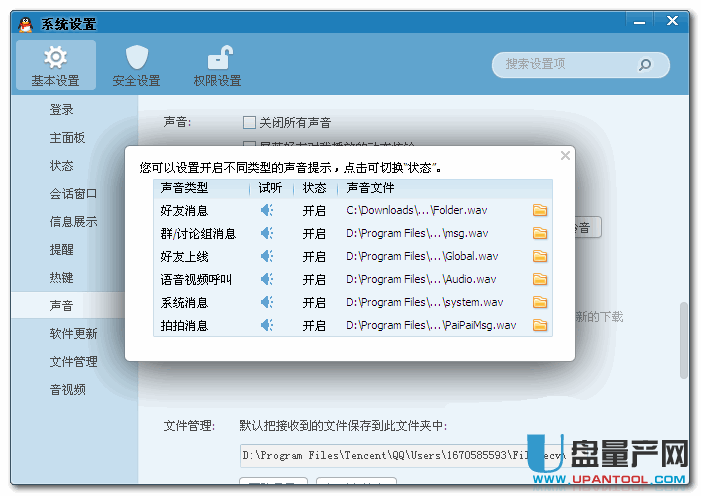Select path ending in msg.wav

[417, 233]
